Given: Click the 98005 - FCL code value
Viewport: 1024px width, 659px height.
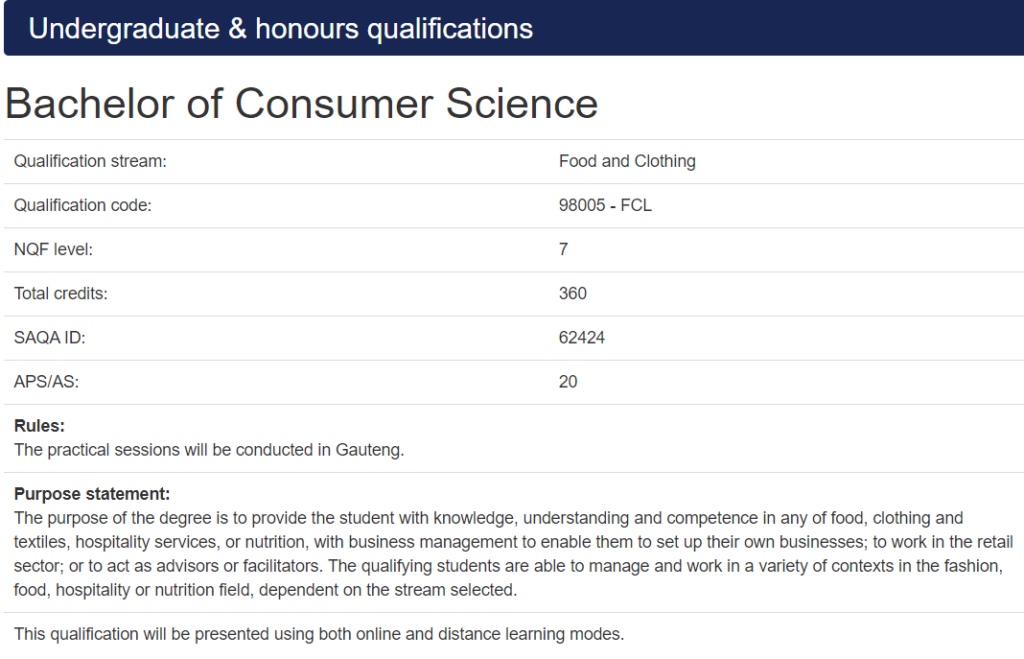Looking at the screenshot, I should point(605,205).
